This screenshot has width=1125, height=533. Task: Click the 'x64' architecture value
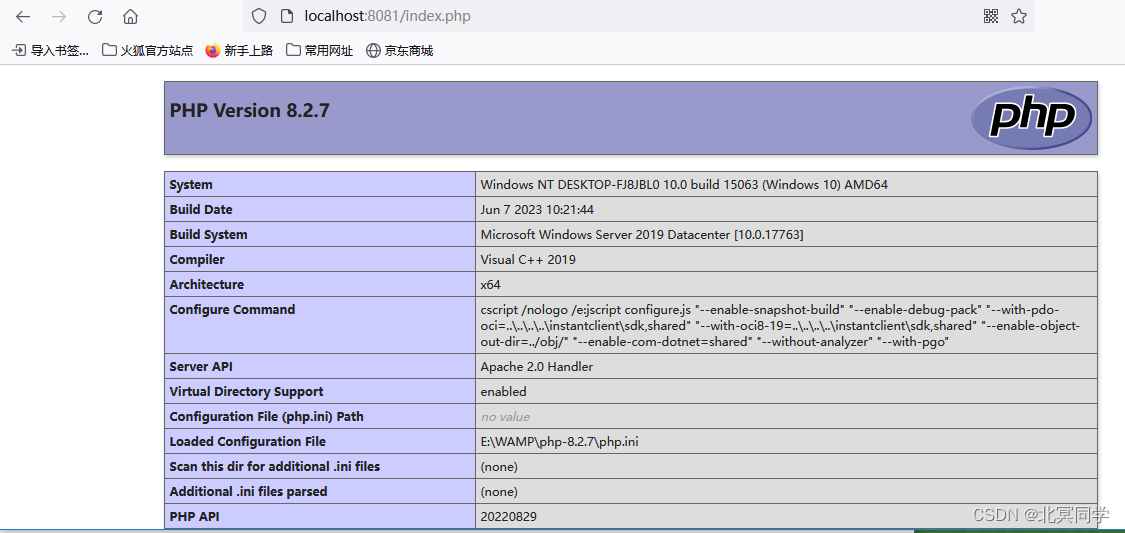tap(490, 284)
